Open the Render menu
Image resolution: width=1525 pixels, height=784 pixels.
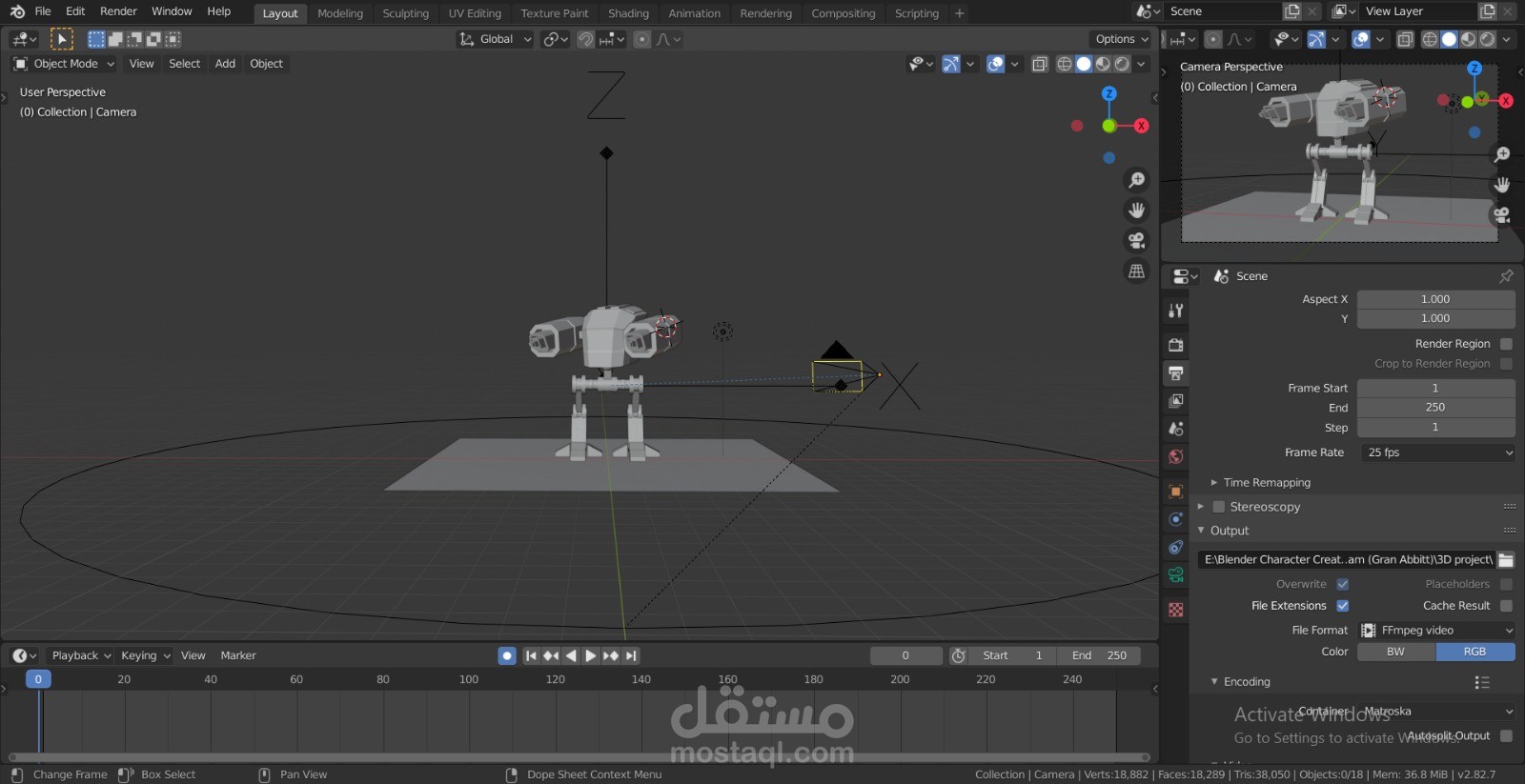coord(118,11)
